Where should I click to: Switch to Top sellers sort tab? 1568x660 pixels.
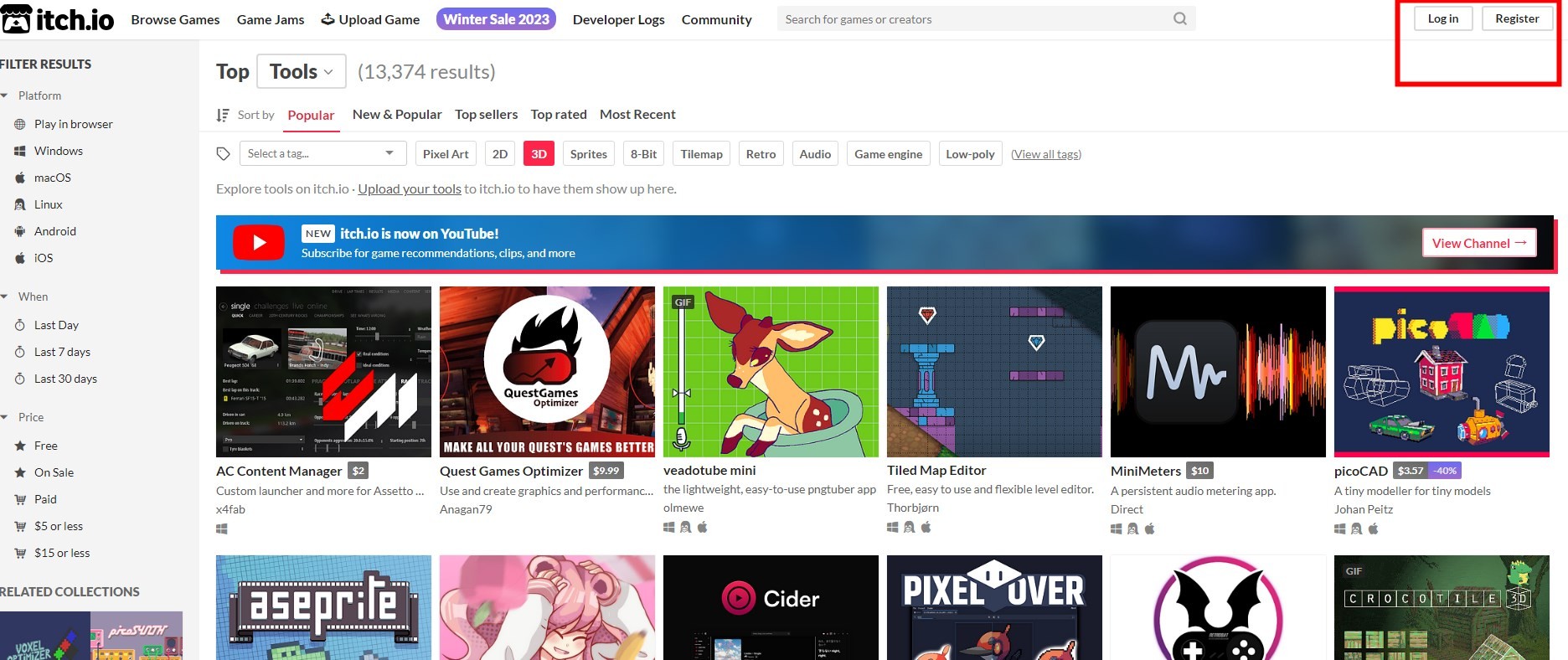pos(486,115)
